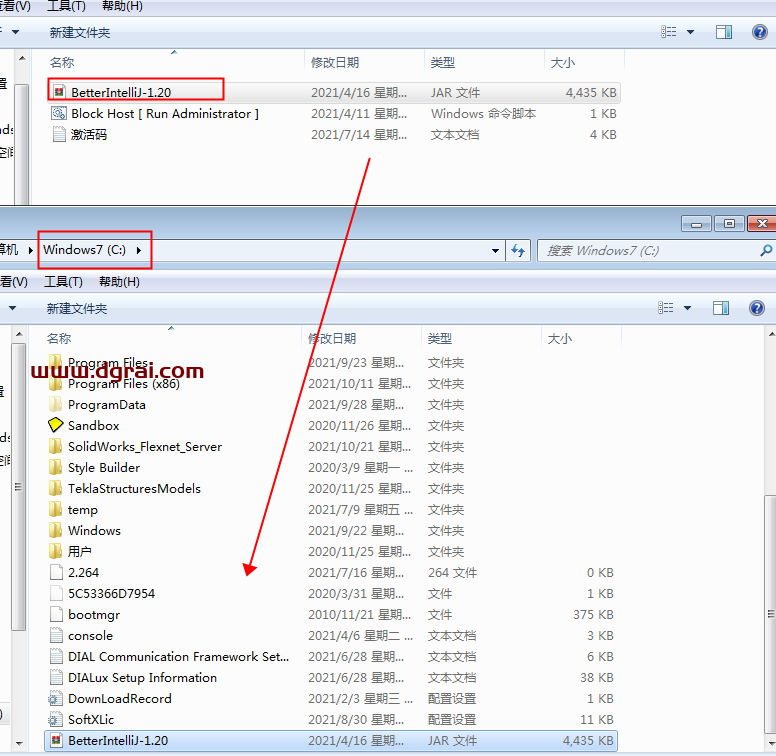Image resolution: width=776 pixels, height=756 pixels.
Task: Select bootmgr file icon
Action: coord(56,614)
